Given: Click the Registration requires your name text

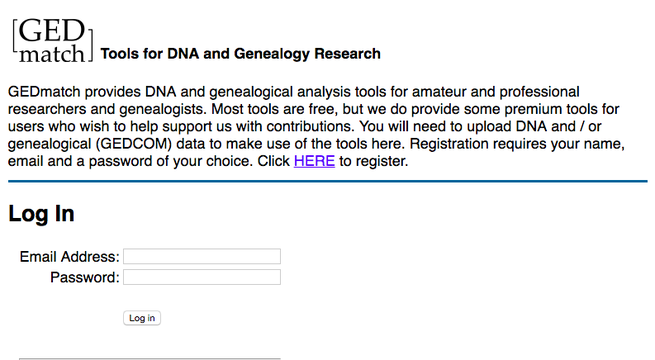Looking at the screenshot, I should coord(517,144).
